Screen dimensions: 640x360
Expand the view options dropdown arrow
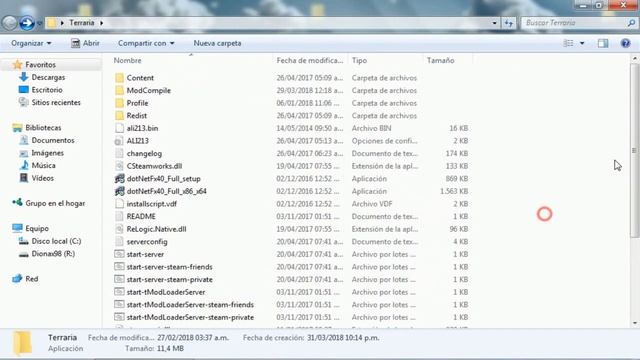pyautogui.click(x=582, y=43)
